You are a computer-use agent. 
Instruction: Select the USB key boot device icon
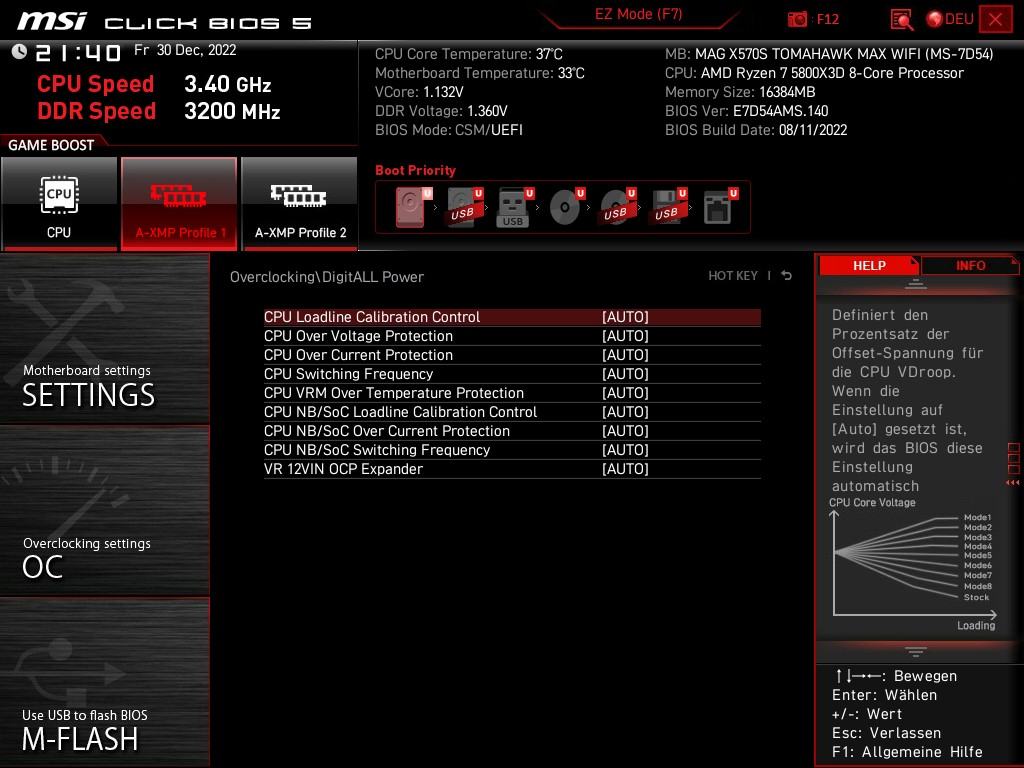tap(515, 207)
